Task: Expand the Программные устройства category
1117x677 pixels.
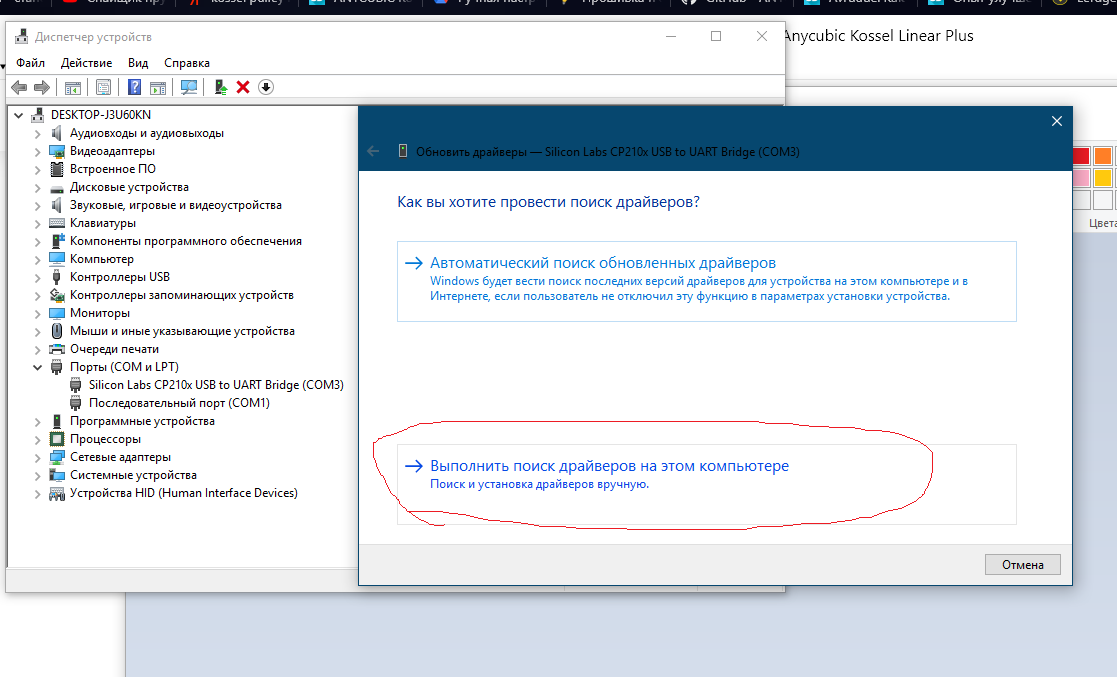Action: point(37,421)
